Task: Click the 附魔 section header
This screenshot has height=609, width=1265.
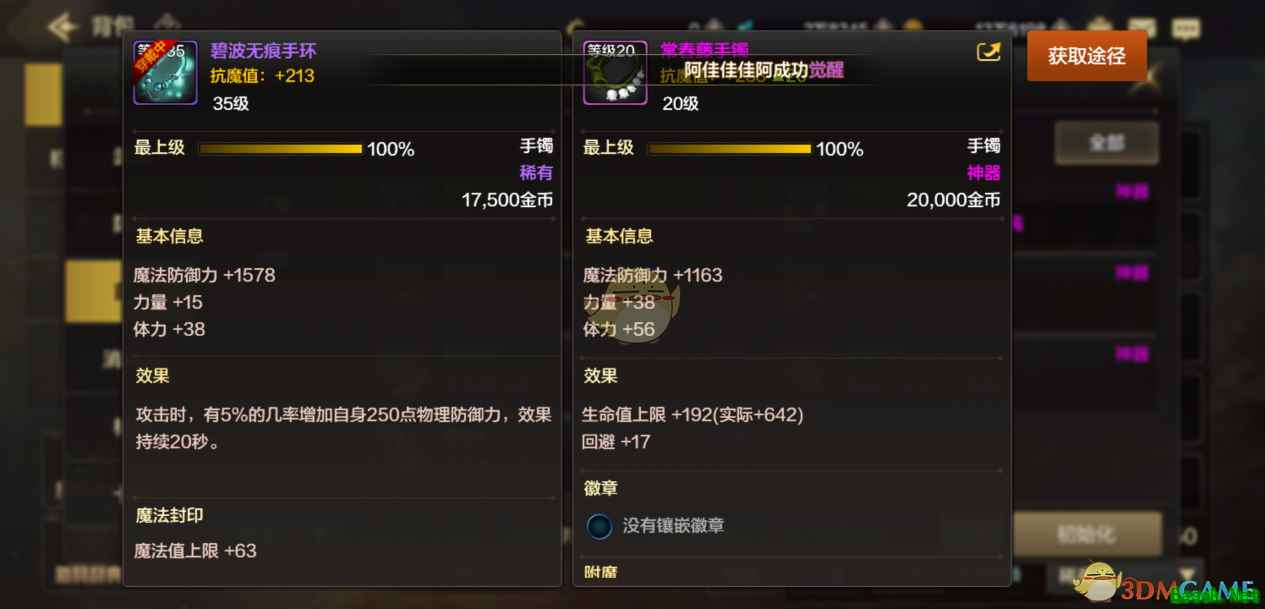Action: [601, 574]
